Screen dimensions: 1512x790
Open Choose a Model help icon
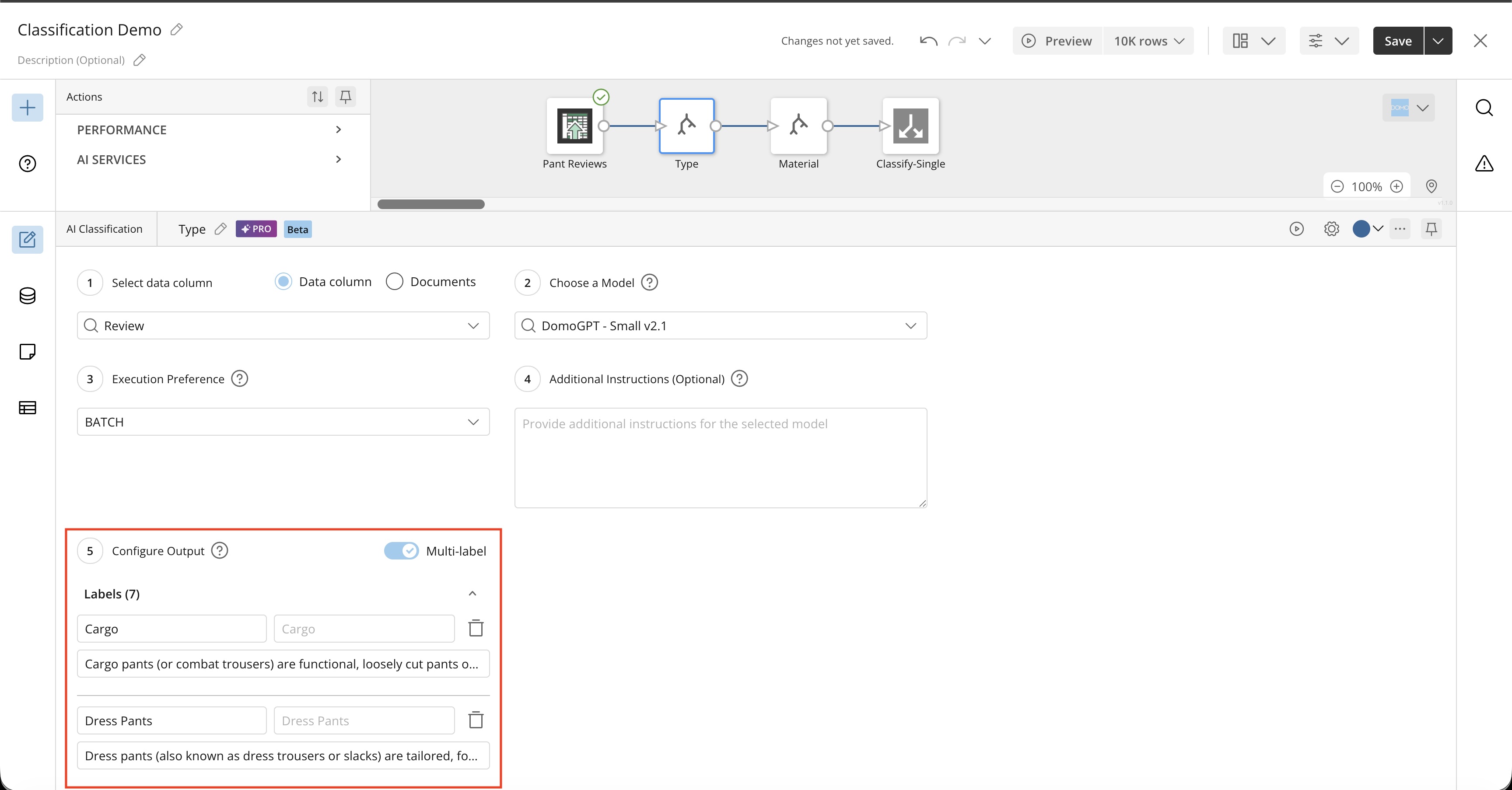click(x=649, y=282)
